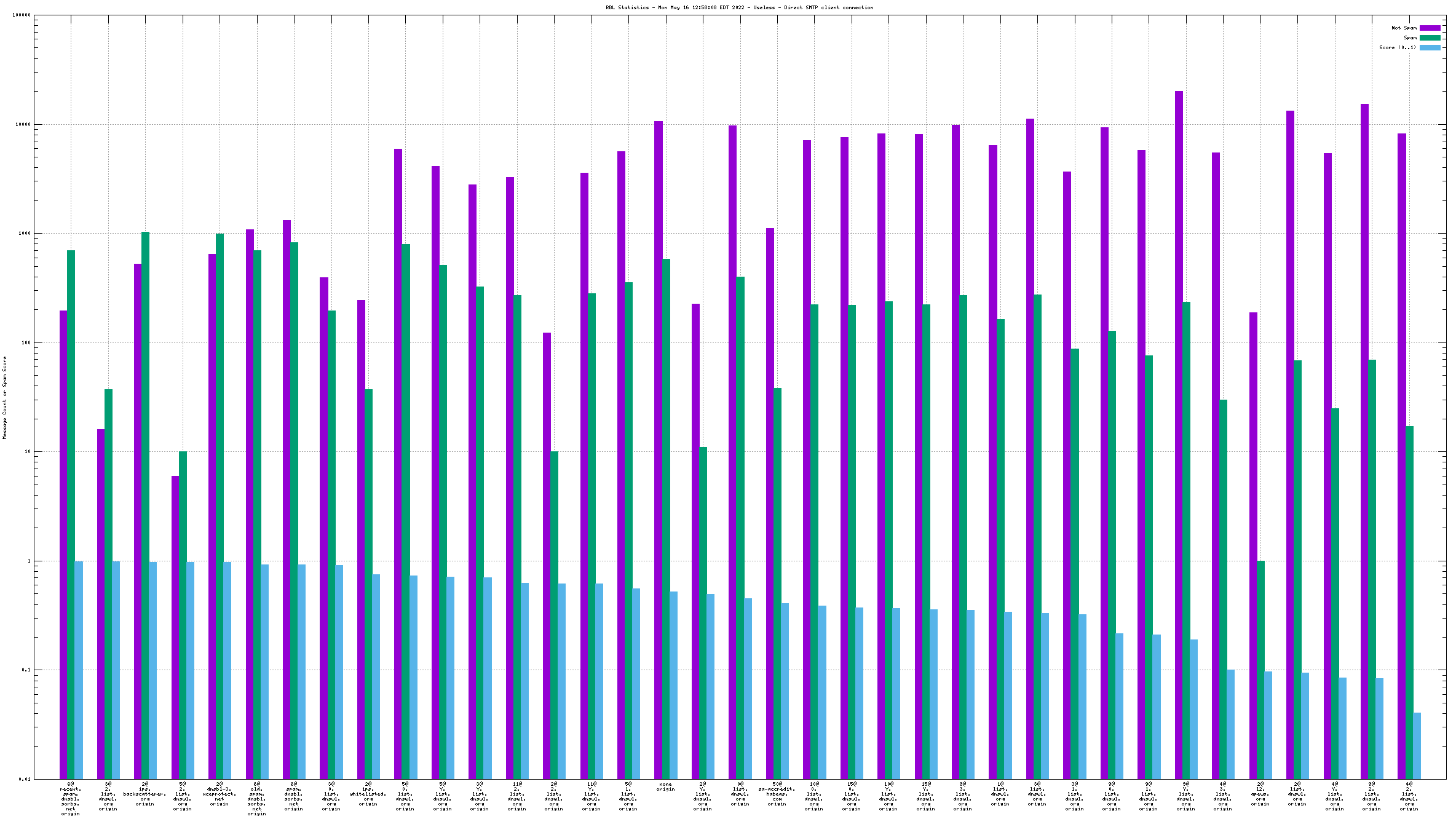Click the purple Not Spam legend swatch

[x=1430, y=28]
